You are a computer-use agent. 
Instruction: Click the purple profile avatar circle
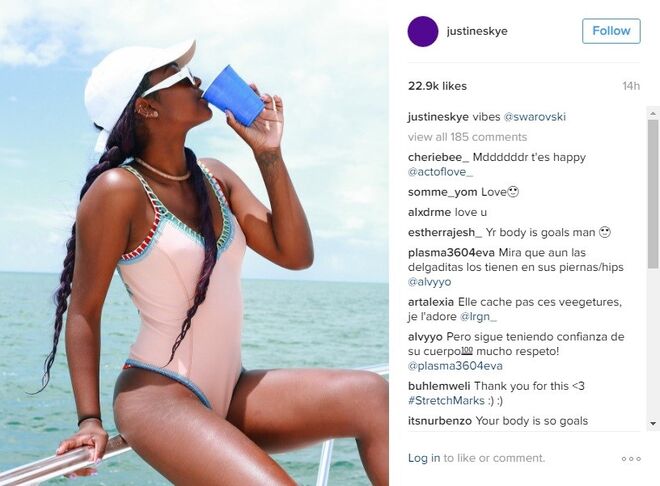(x=423, y=32)
